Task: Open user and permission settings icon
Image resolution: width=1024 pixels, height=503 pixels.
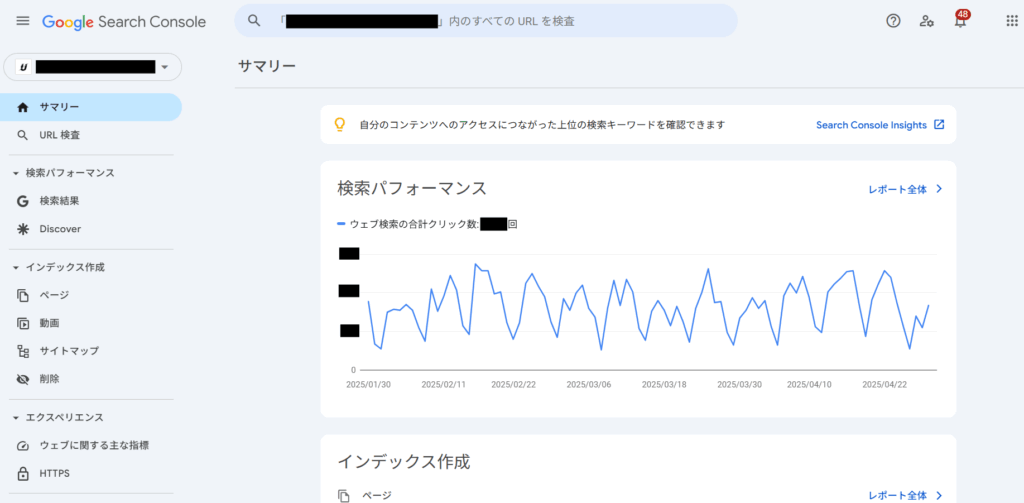Action: [926, 21]
